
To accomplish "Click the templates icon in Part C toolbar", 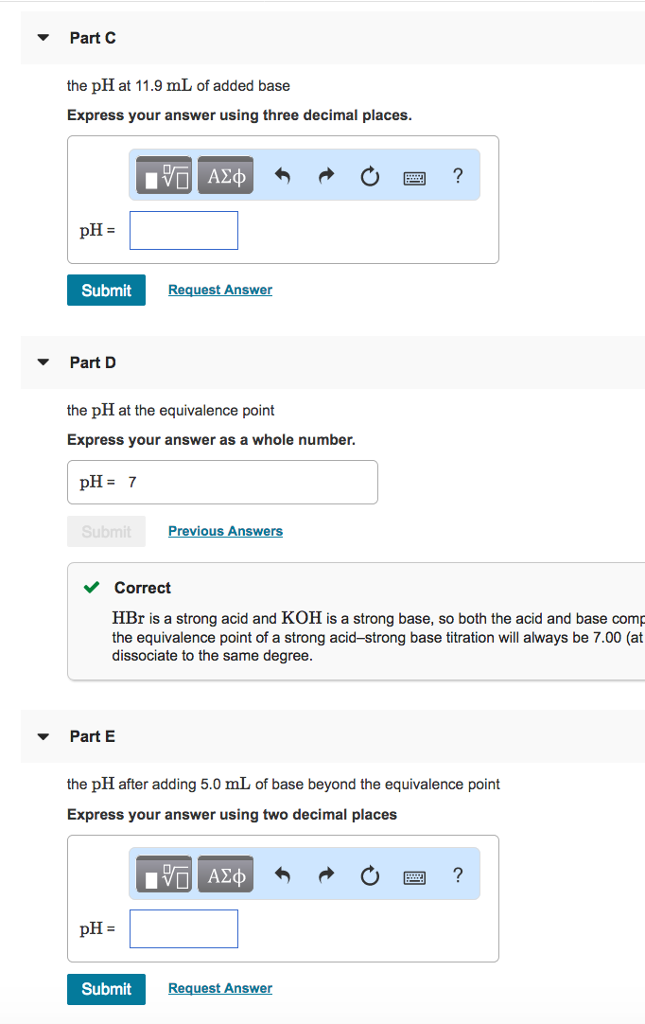I will (165, 177).
